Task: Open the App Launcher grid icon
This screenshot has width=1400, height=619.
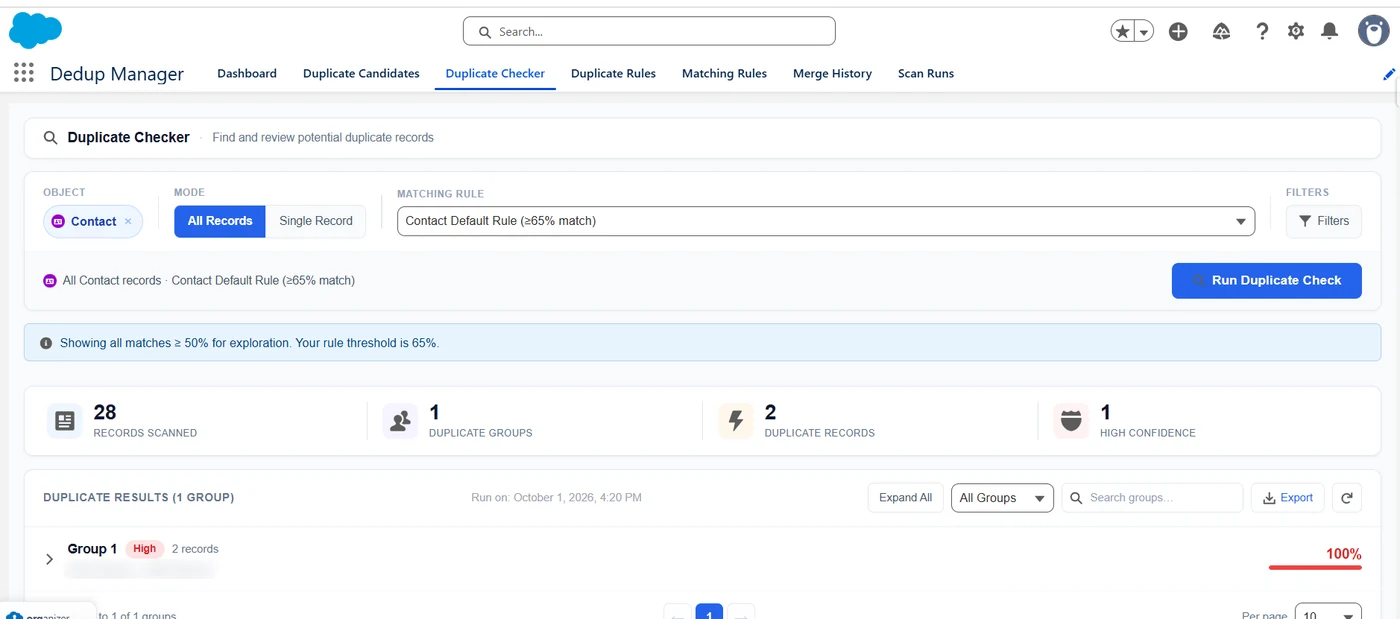Action: pos(24,73)
